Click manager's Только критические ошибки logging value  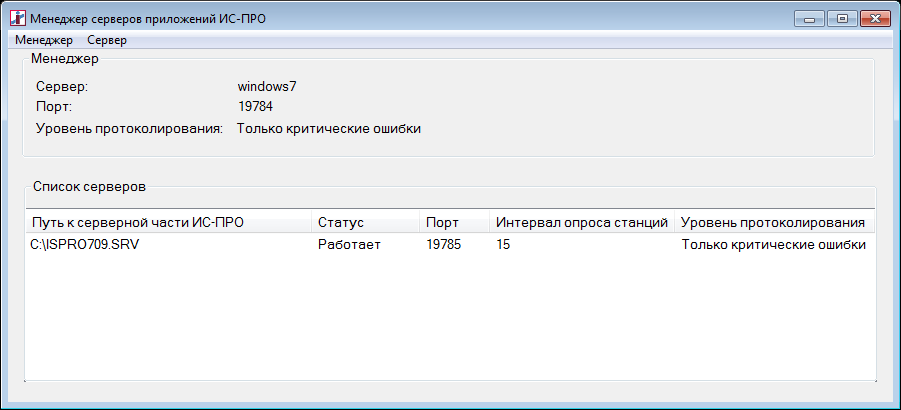pyautogui.click(x=329, y=129)
